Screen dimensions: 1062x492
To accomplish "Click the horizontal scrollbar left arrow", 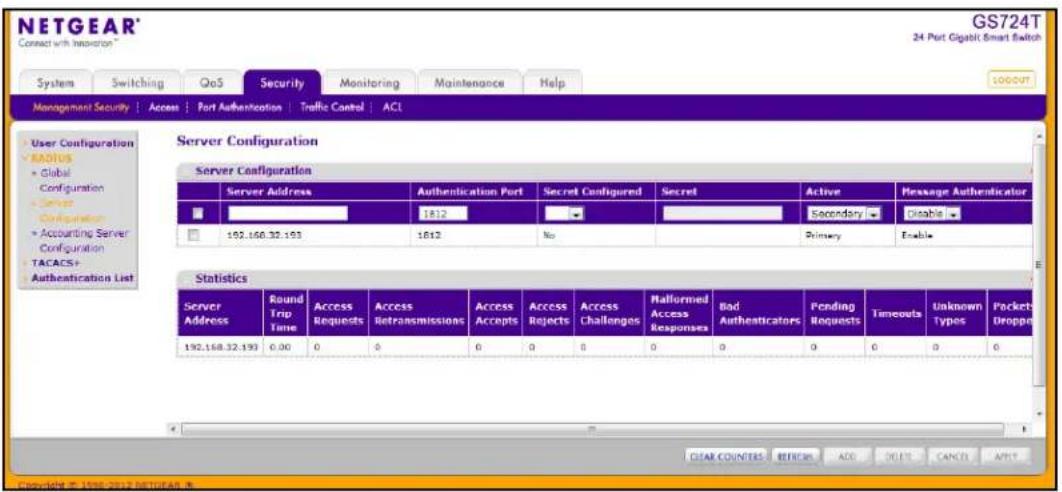I will pyautogui.click(x=173, y=429).
